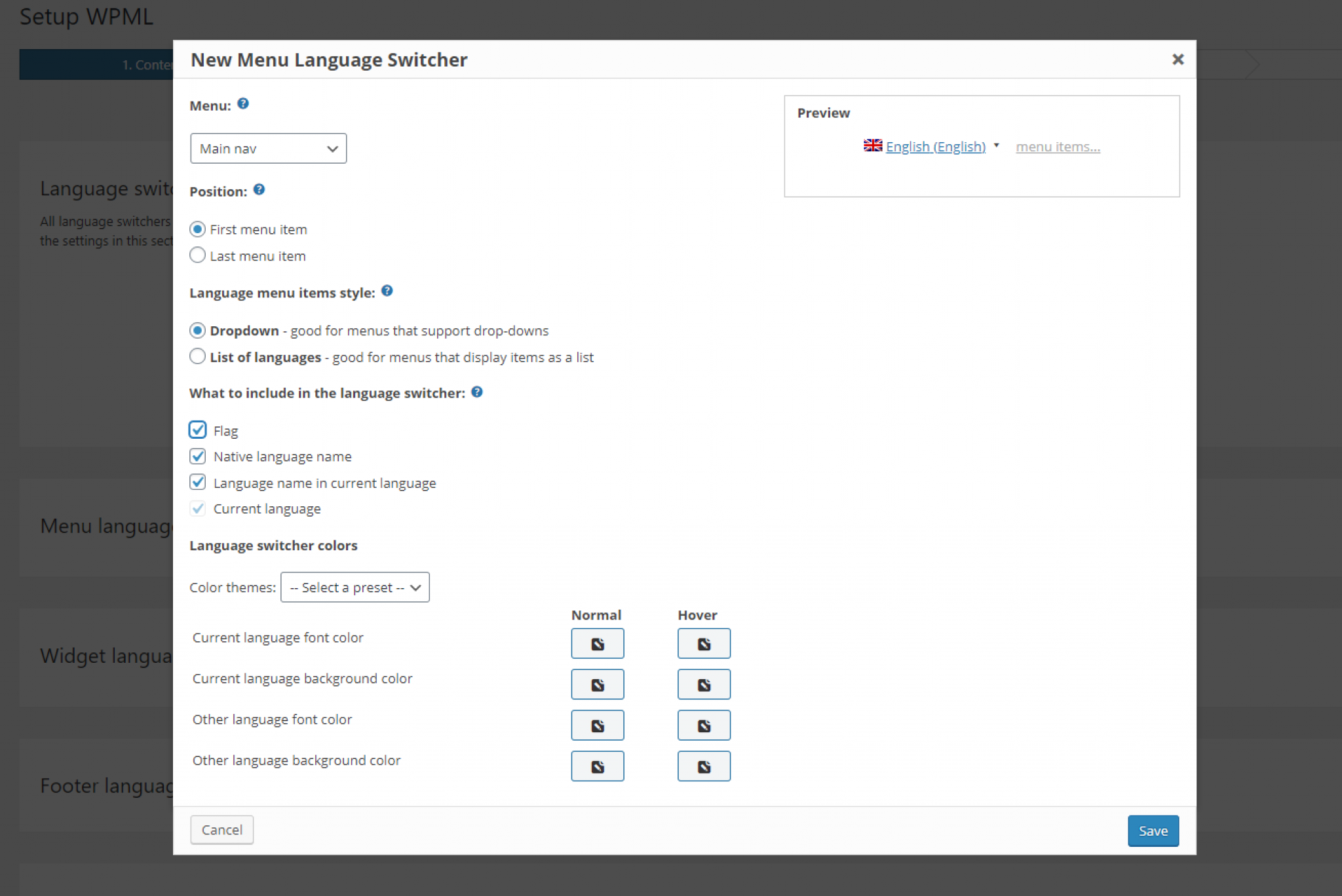
Task: Click the help icon next to Menu
Action: [242, 103]
